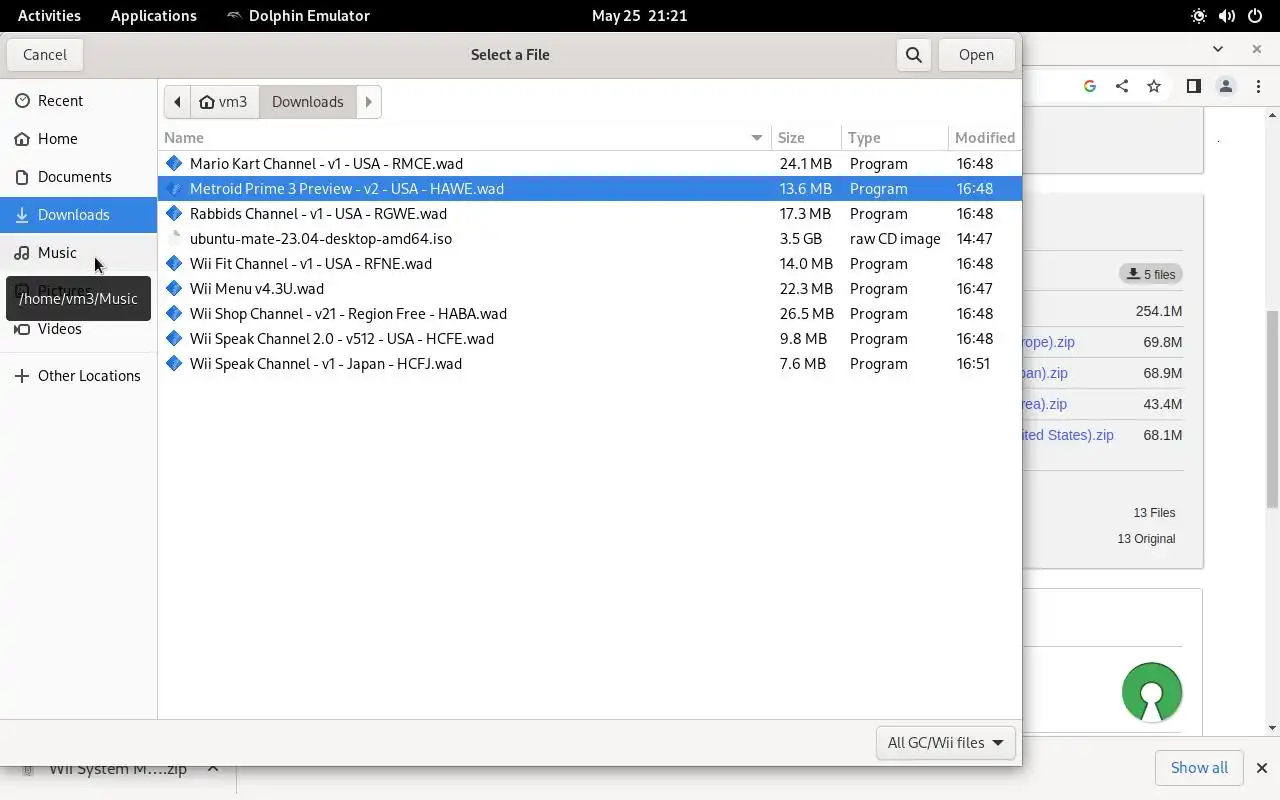Click the Open button
1280x800 pixels.
976,55
